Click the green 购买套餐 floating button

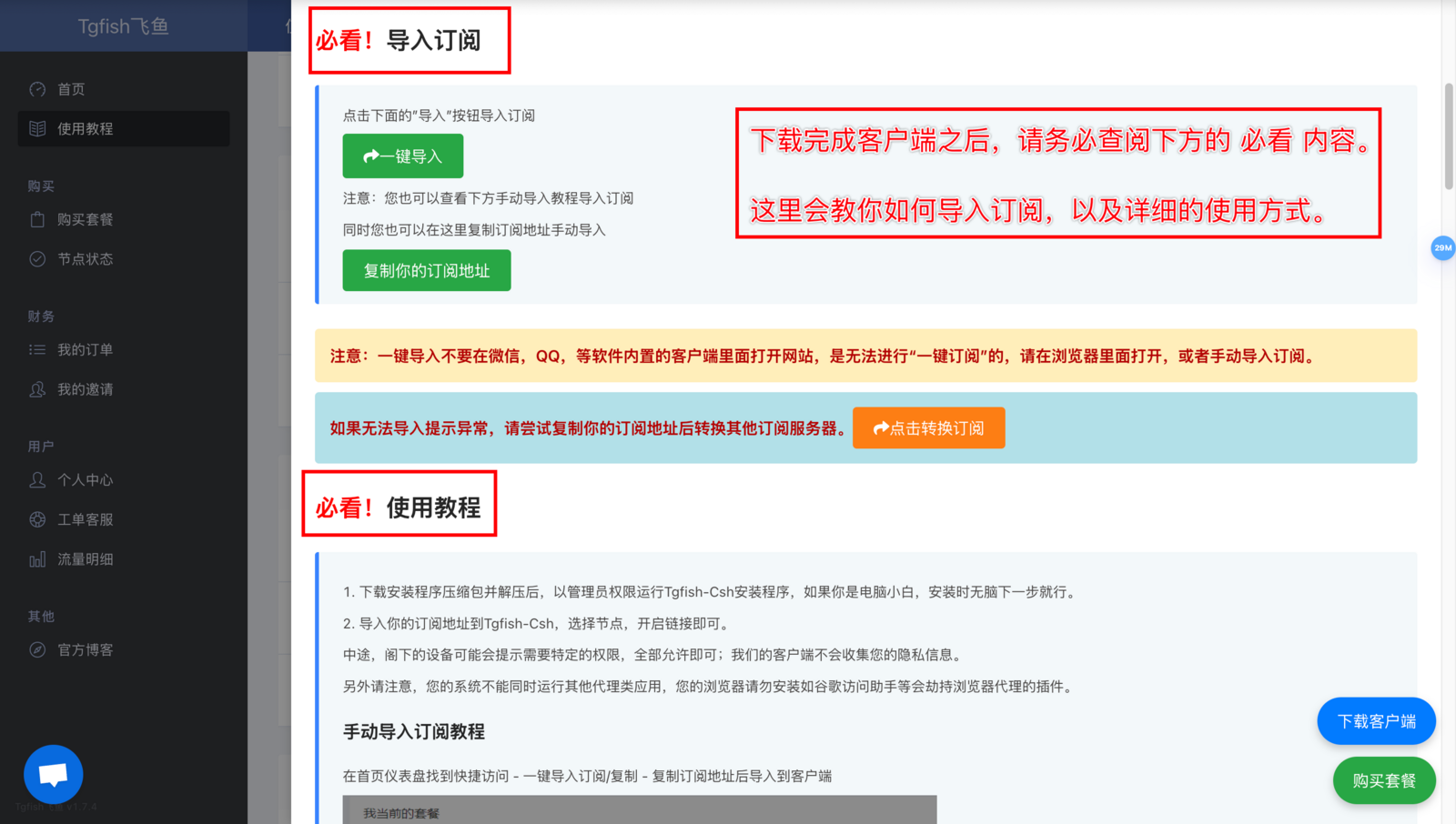pyautogui.click(x=1383, y=780)
